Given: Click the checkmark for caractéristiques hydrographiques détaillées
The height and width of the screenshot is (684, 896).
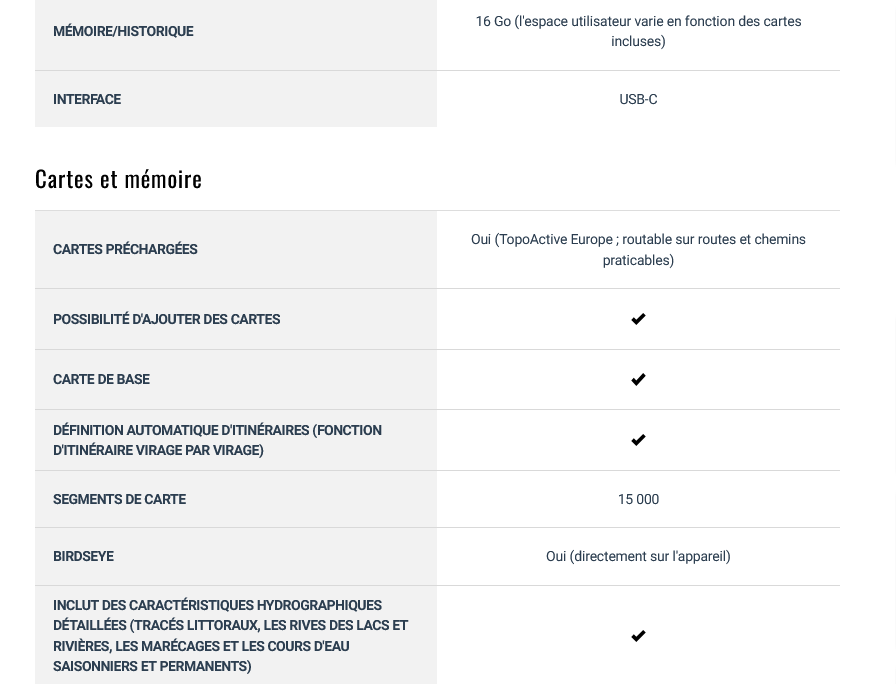Looking at the screenshot, I should [638, 635].
